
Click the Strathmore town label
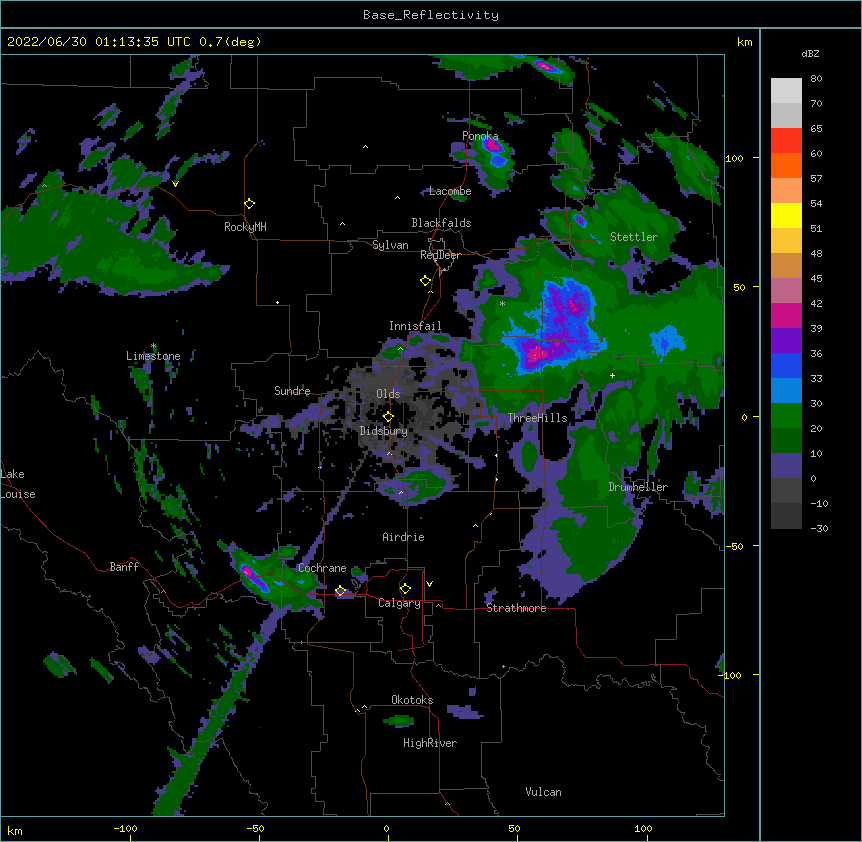[516, 608]
